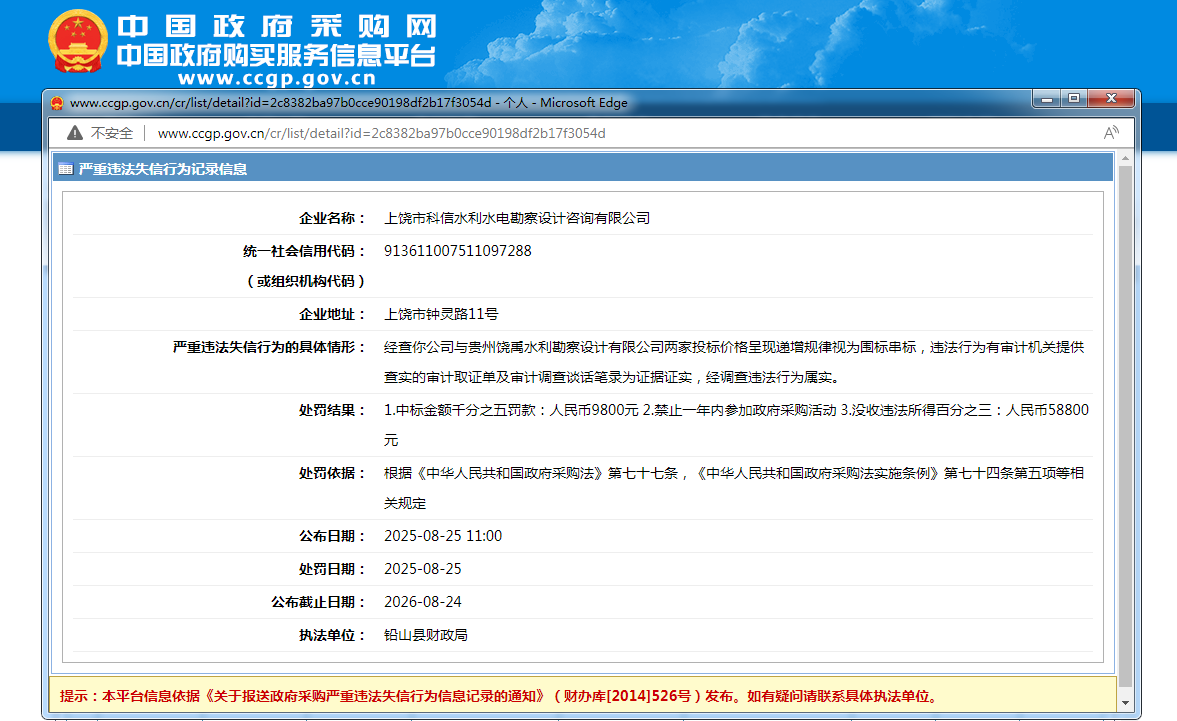Click the 严重违法失信行为的具体情形 label

(x=269, y=347)
